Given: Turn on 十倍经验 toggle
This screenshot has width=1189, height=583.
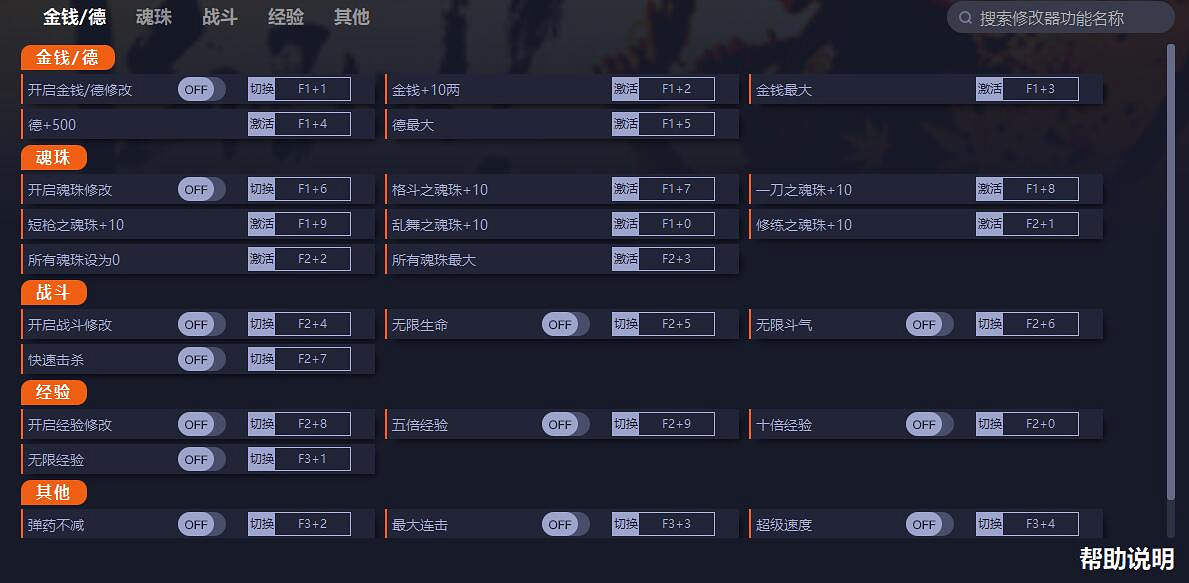Looking at the screenshot, I should pos(929,425).
